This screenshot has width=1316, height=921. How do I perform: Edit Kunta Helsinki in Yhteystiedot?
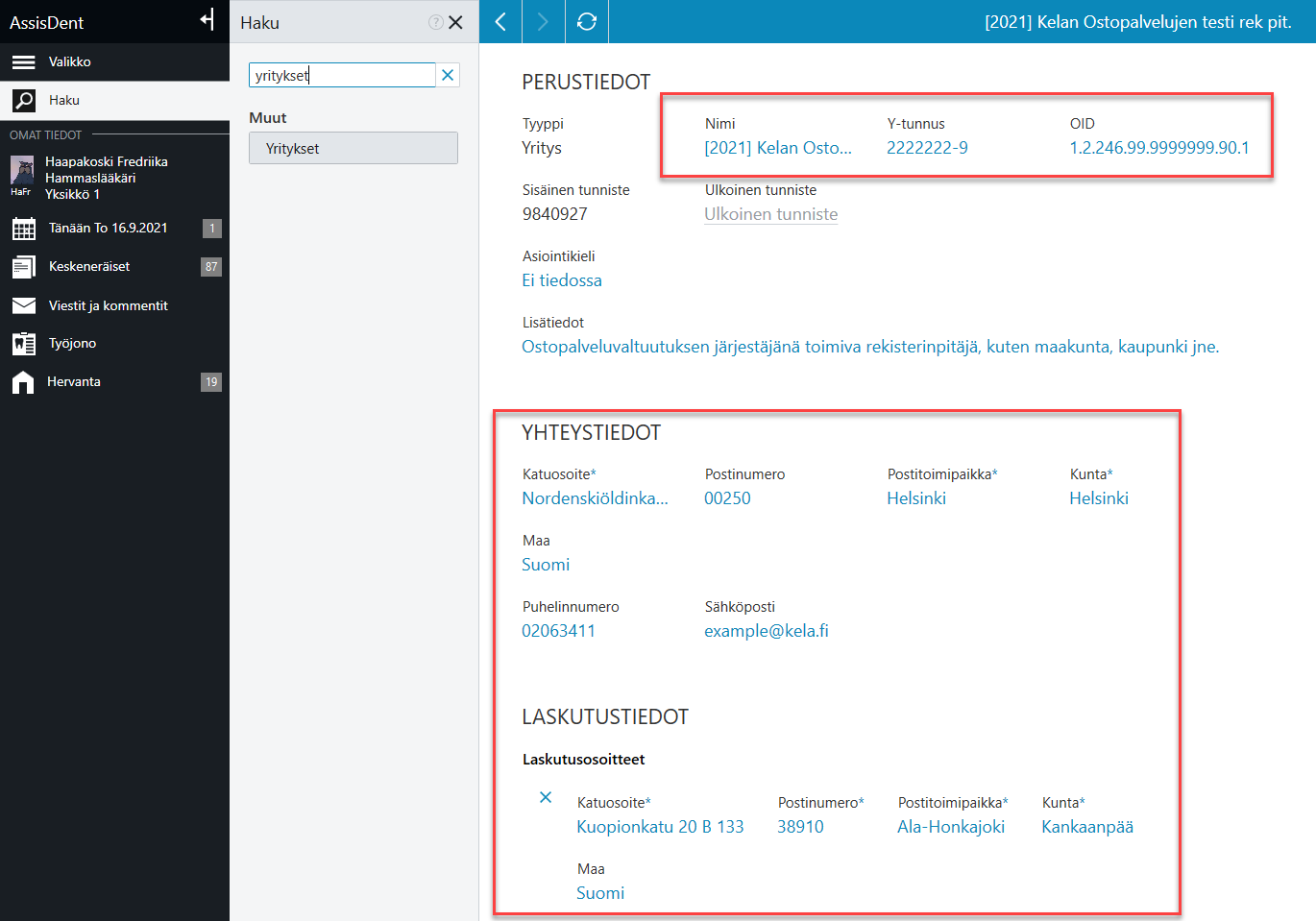coord(1099,498)
